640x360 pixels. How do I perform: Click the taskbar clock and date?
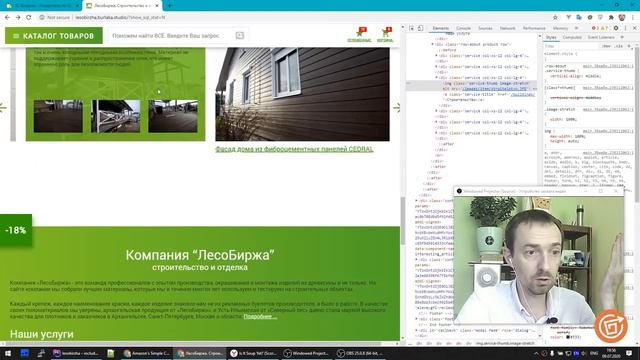(x=611, y=353)
